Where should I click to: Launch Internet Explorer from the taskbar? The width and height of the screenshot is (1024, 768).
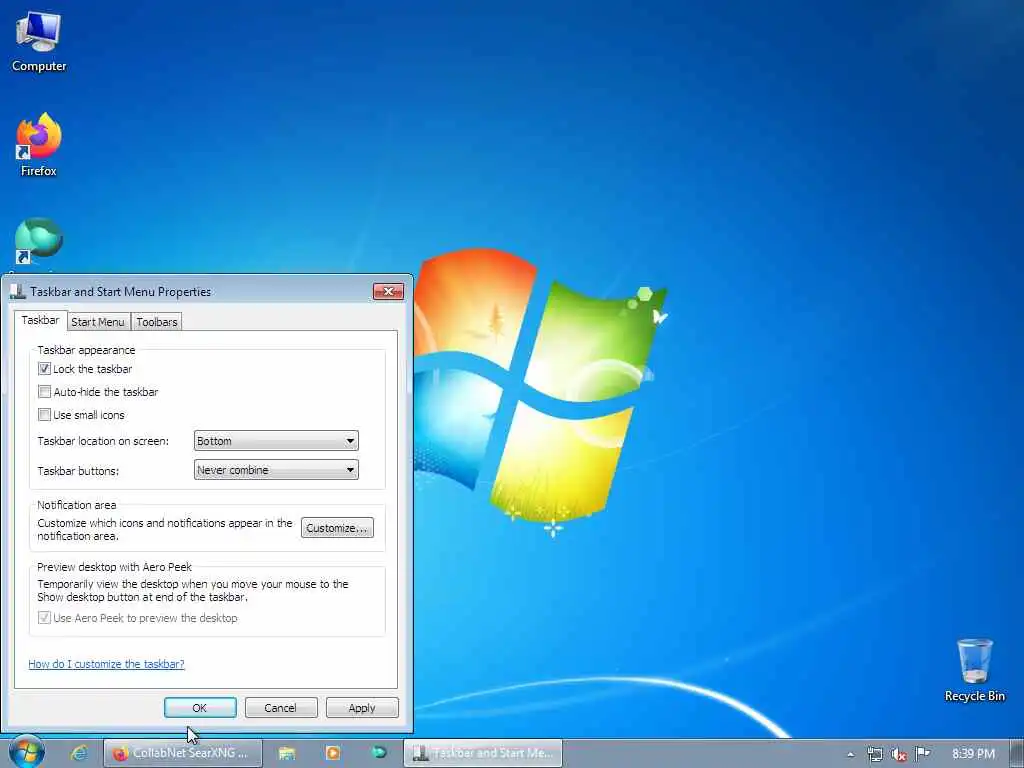coord(79,753)
